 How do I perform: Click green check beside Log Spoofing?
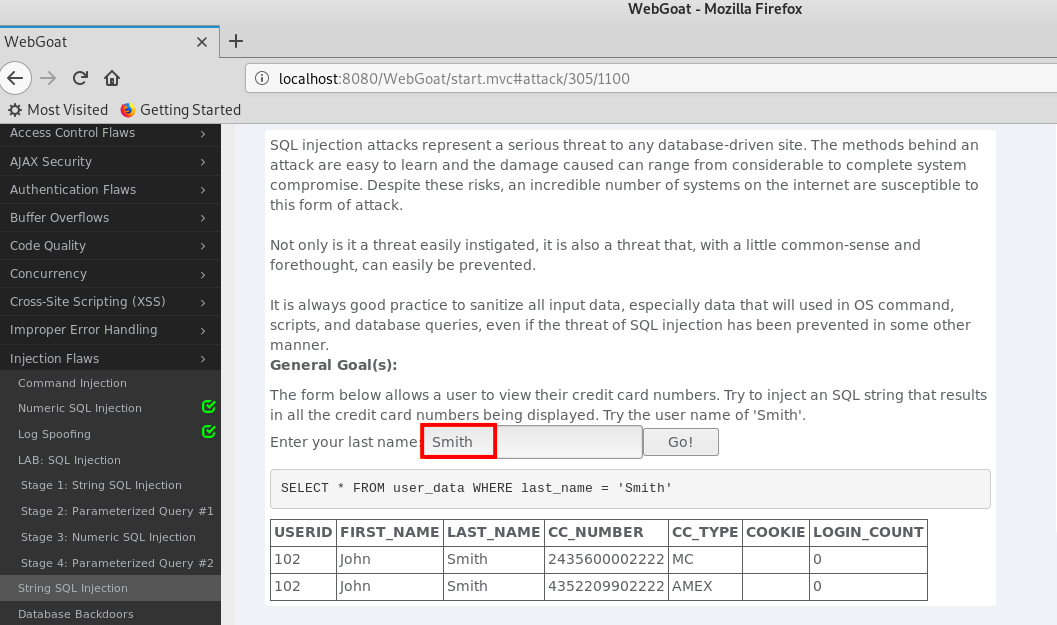[209, 431]
